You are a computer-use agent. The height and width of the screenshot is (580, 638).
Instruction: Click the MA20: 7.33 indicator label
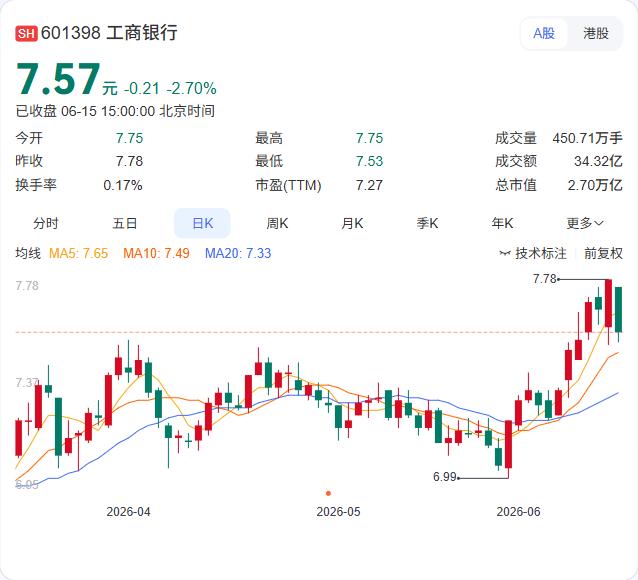[x=238, y=253]
